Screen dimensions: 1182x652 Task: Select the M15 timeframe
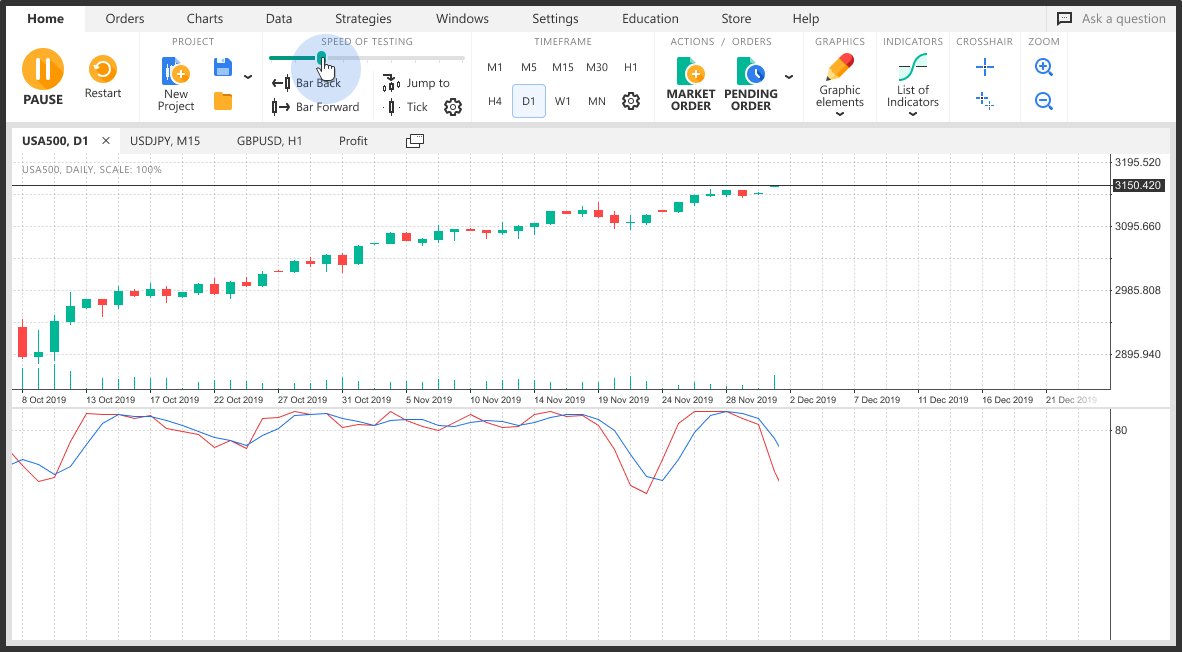563,67
